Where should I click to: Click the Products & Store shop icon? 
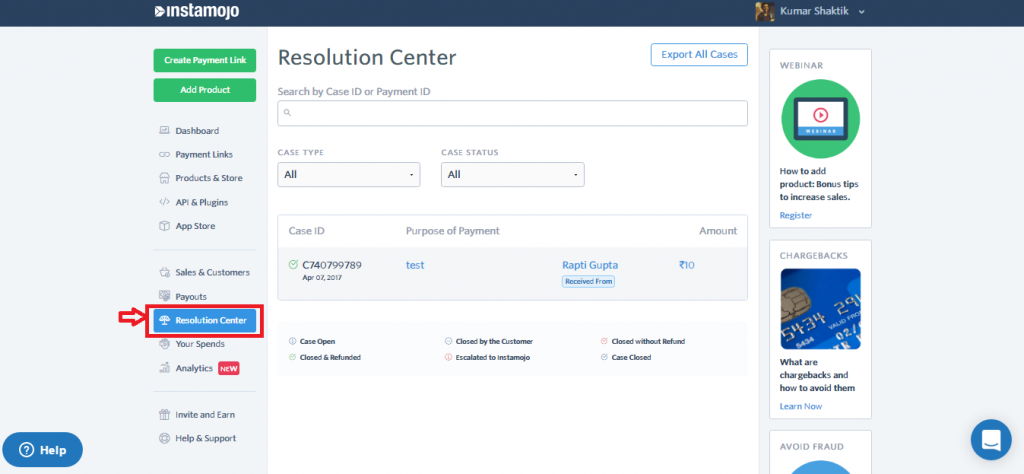point(164,178)
